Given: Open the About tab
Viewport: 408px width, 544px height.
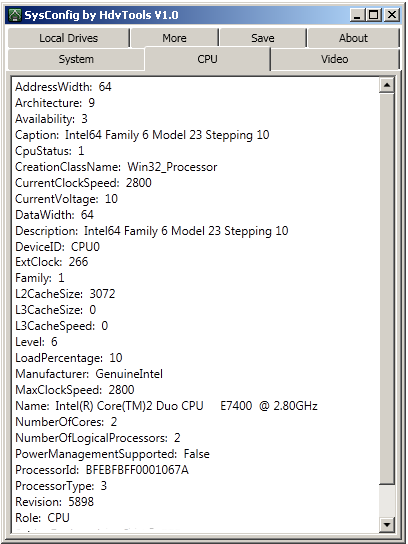Looking at the screenshot, I should [x=353, y=38].
